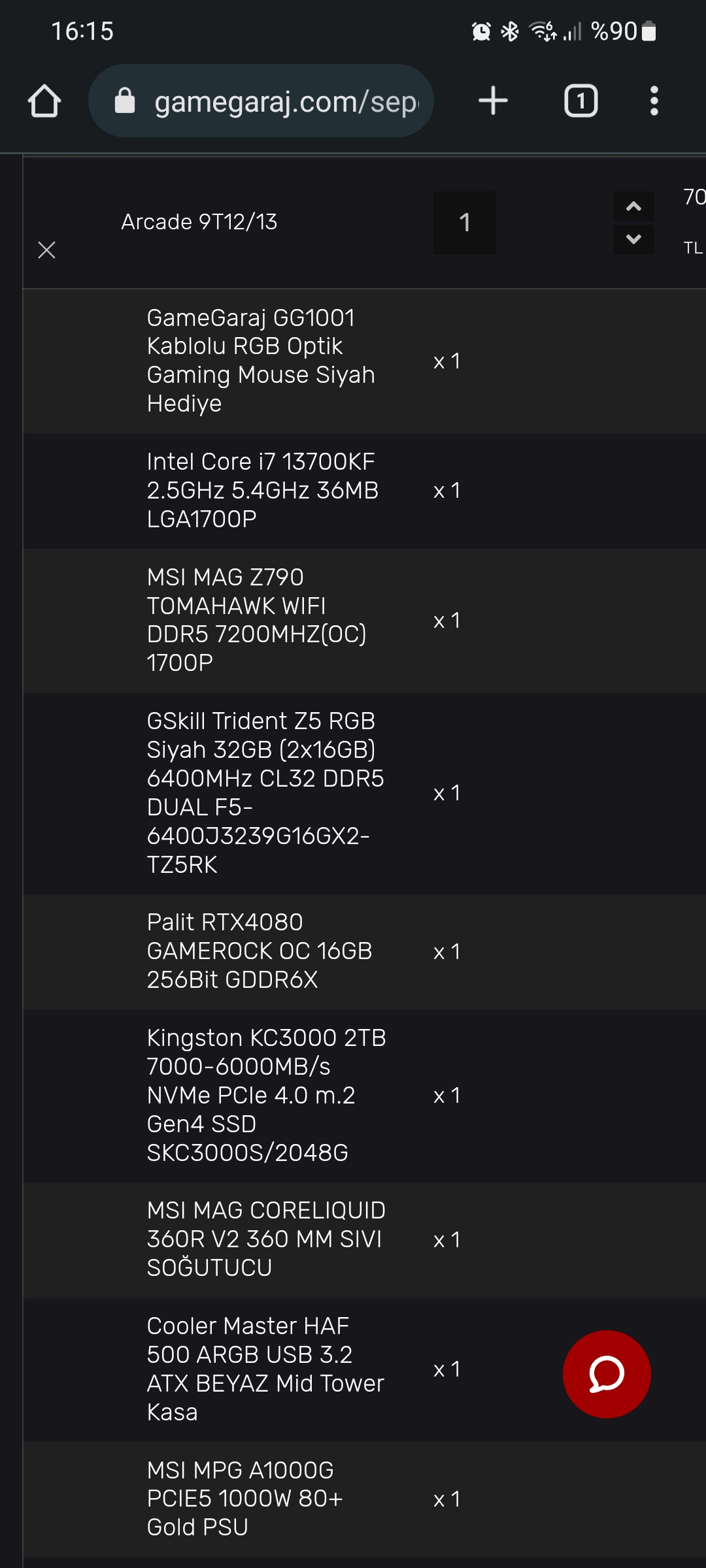Open the Palit RTX4080 GAMEROCK item

pos(260,951)
